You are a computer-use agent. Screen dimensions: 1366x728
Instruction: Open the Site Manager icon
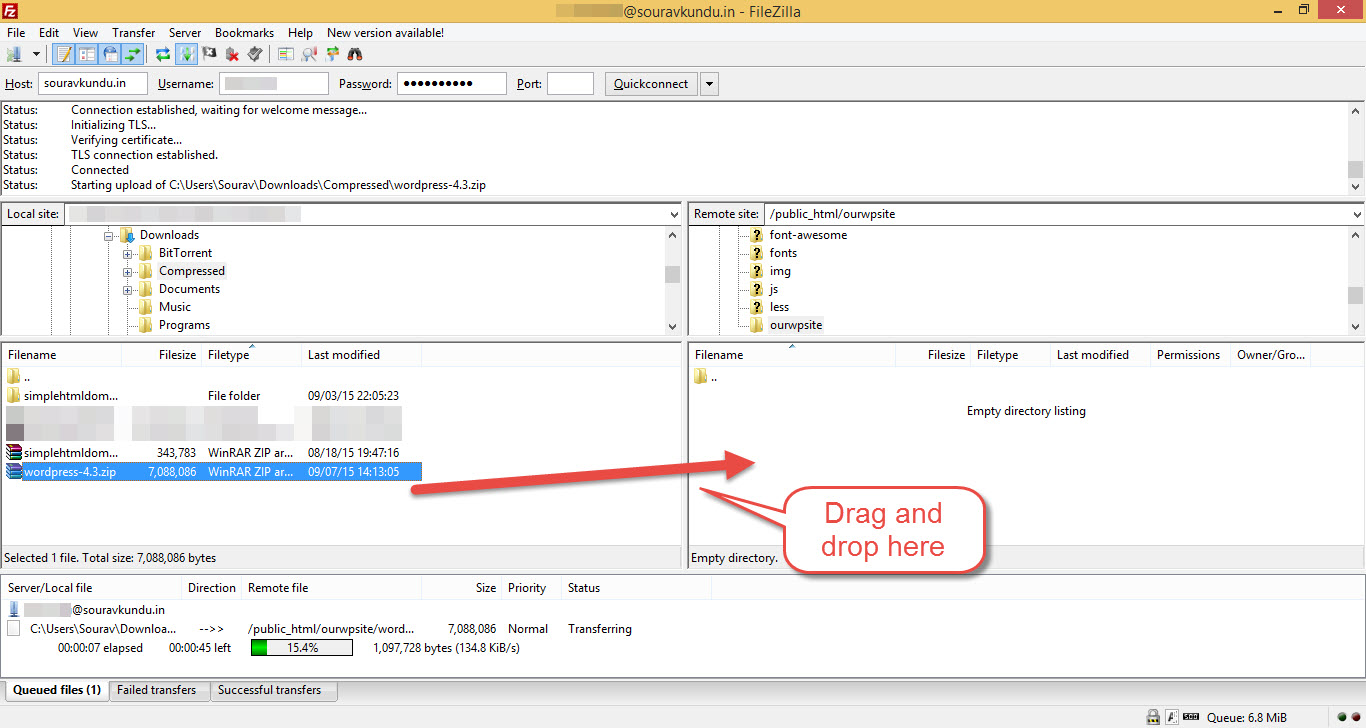pyautogui.click(x=14, y=54)
